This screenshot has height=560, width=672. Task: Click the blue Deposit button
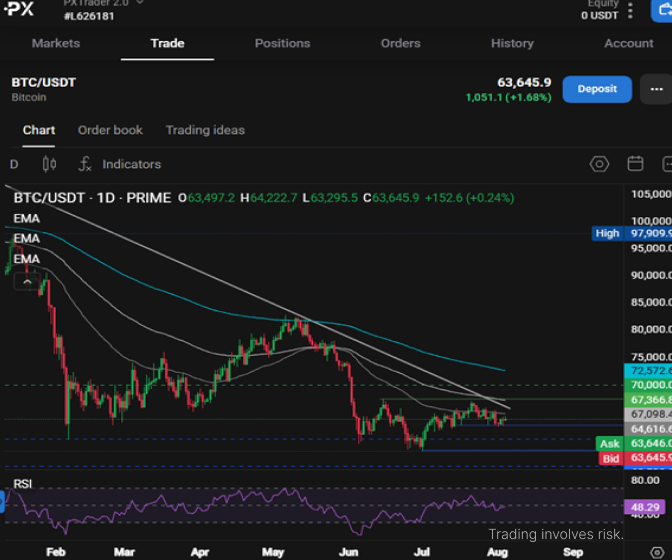[597, 89]
